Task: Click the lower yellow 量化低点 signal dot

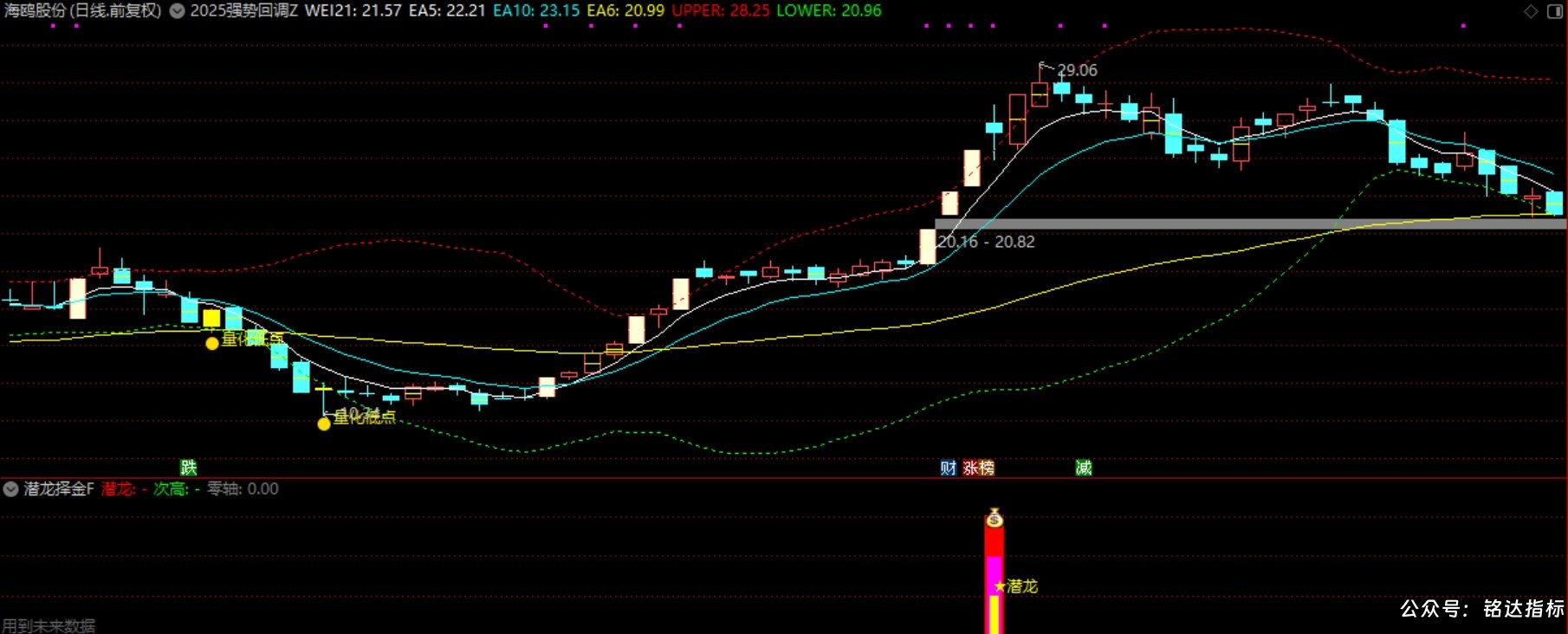Action: [324, 424]
